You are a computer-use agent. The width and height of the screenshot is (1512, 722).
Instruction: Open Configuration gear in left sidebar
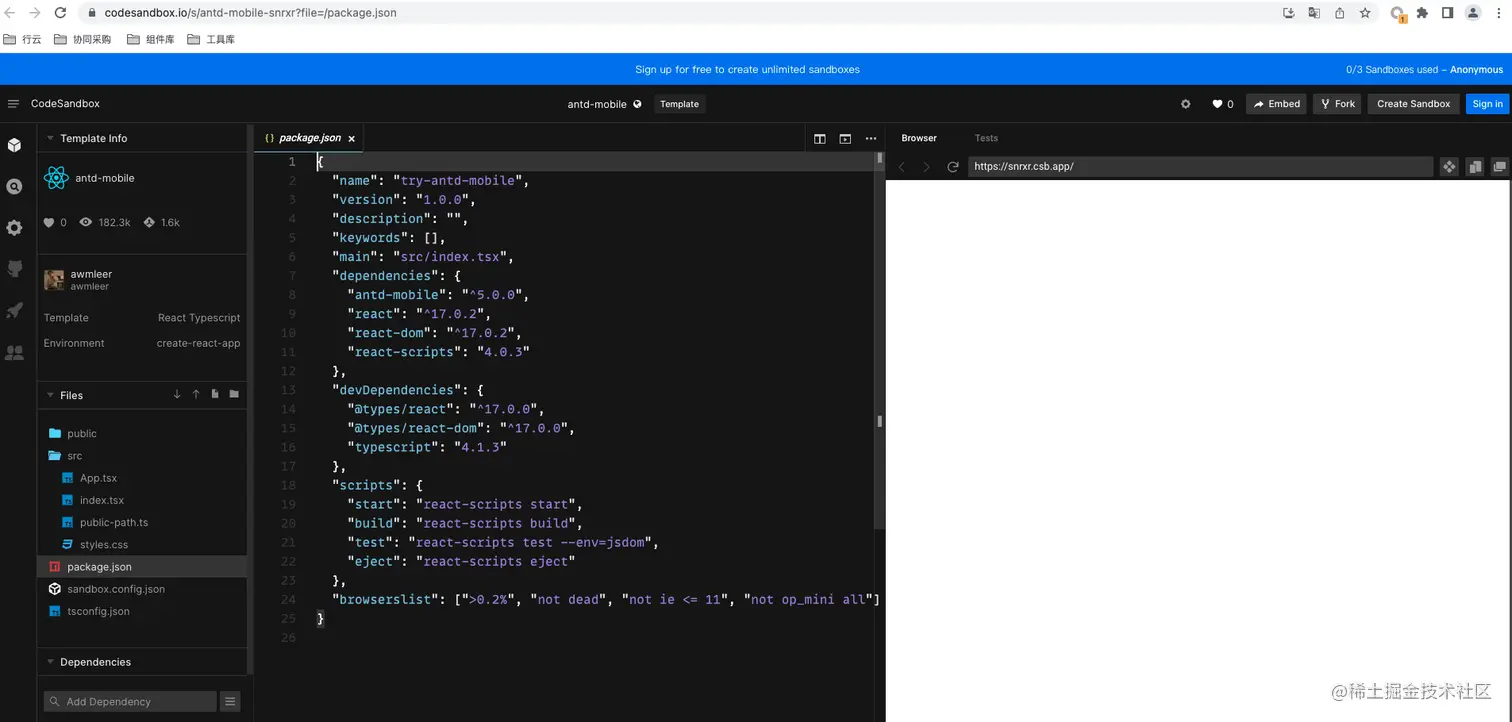(14, 228)
